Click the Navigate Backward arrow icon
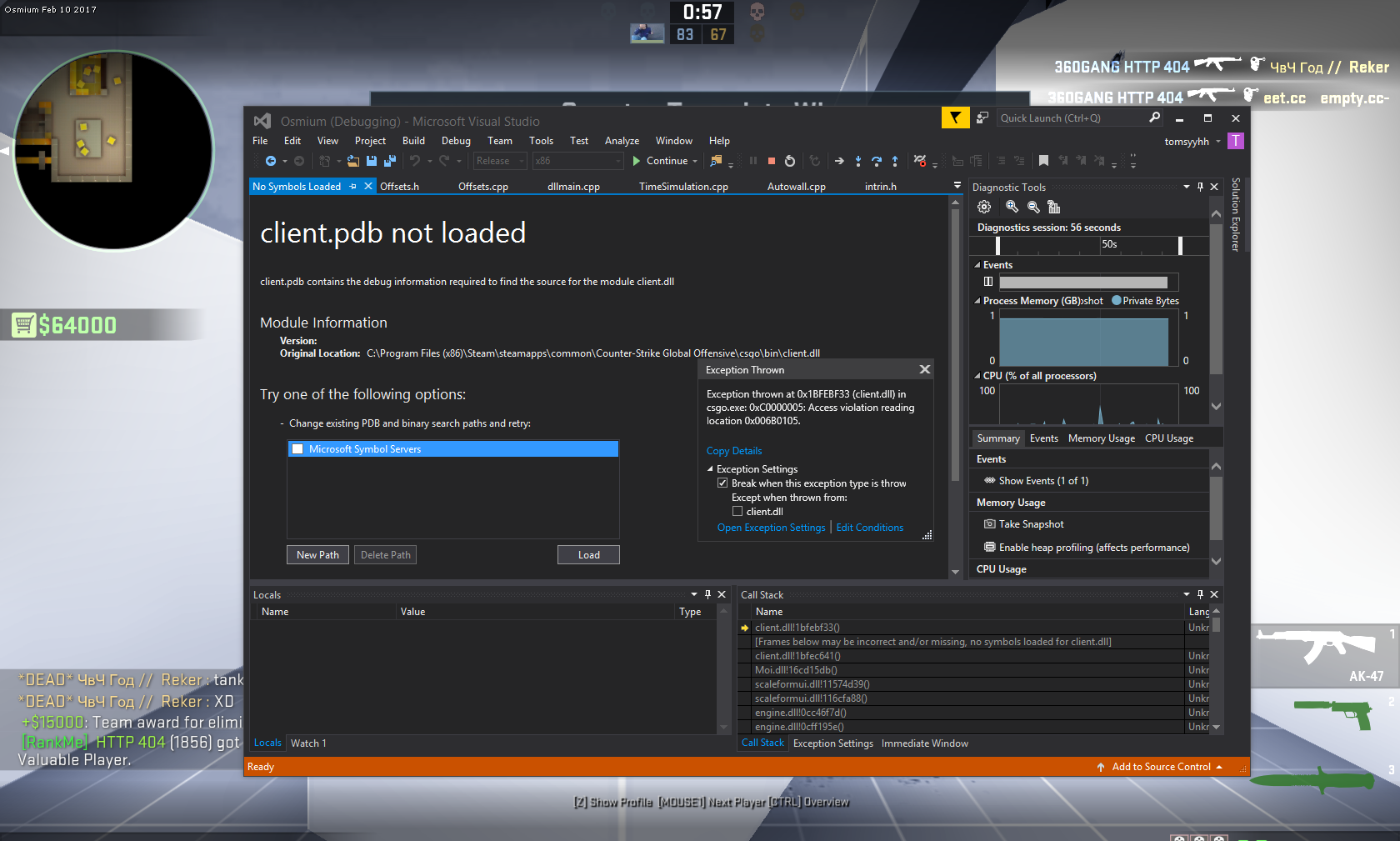 (x=271, y=161)
